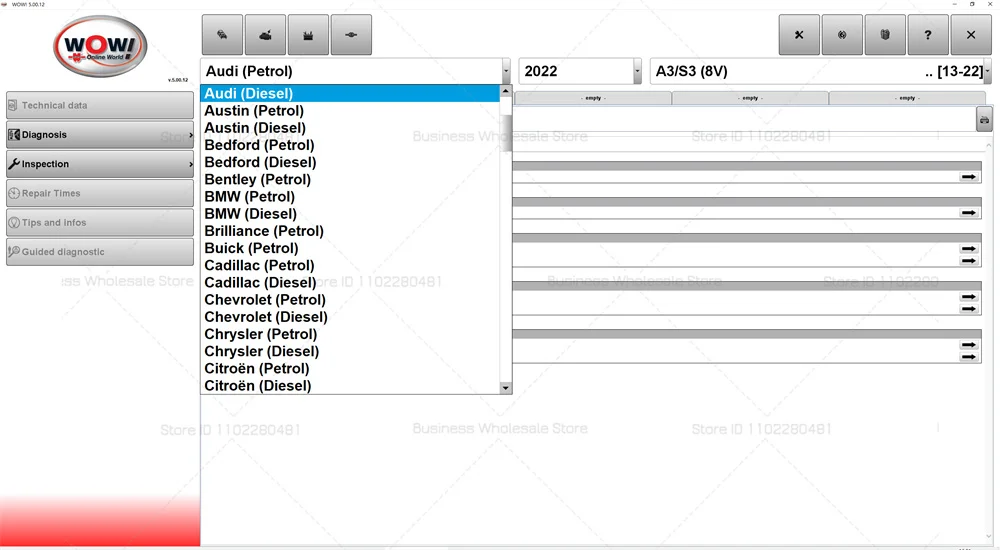The height and width of the screenshot is (550, 1000).
Task: Pick BMW (Petrol) in the make list
Action: point(350,197)
